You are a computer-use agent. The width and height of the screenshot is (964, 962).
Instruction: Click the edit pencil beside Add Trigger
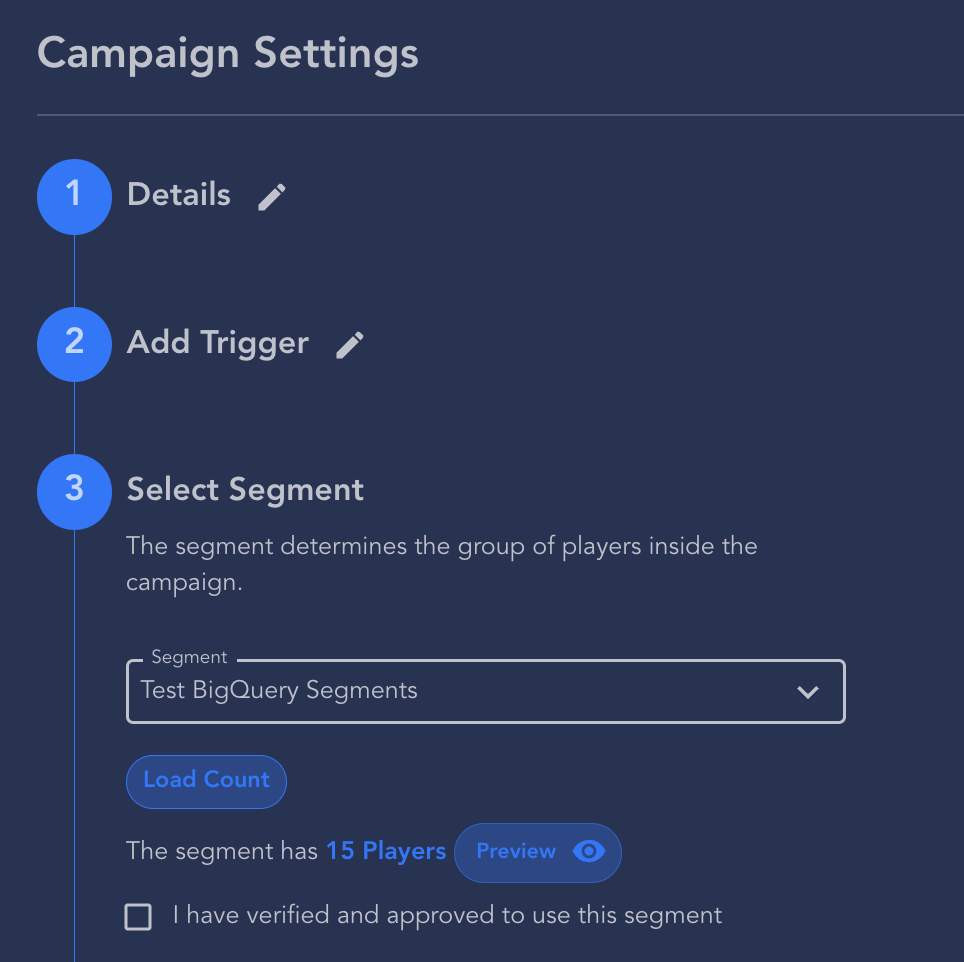click(x=350, y=345)
